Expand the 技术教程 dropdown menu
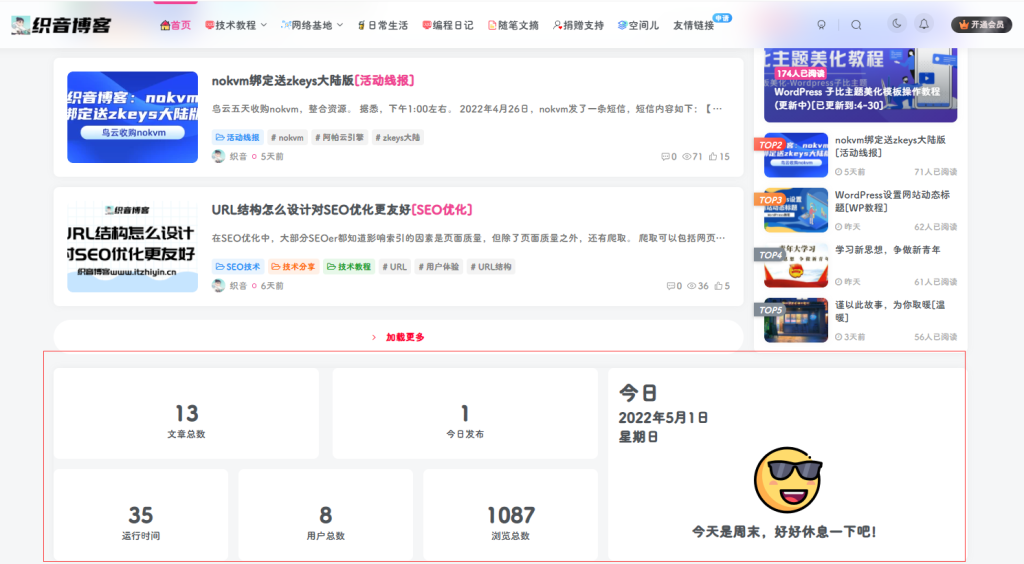This screenshot has height=564, width=1024. 236,25
